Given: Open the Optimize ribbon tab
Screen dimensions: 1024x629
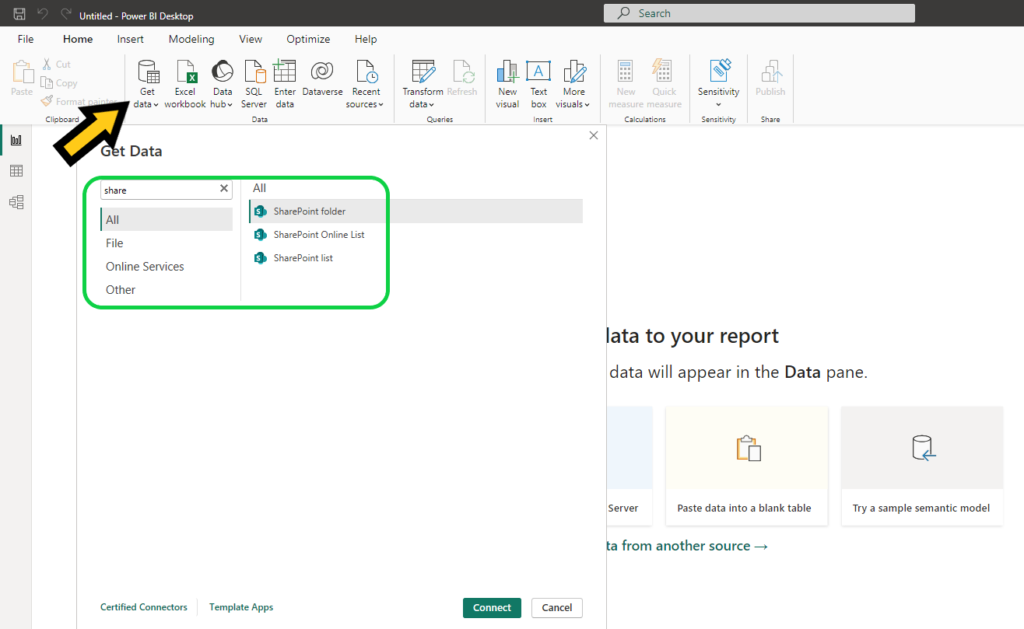Looking at the screenshot, I should tap(308, 39).
